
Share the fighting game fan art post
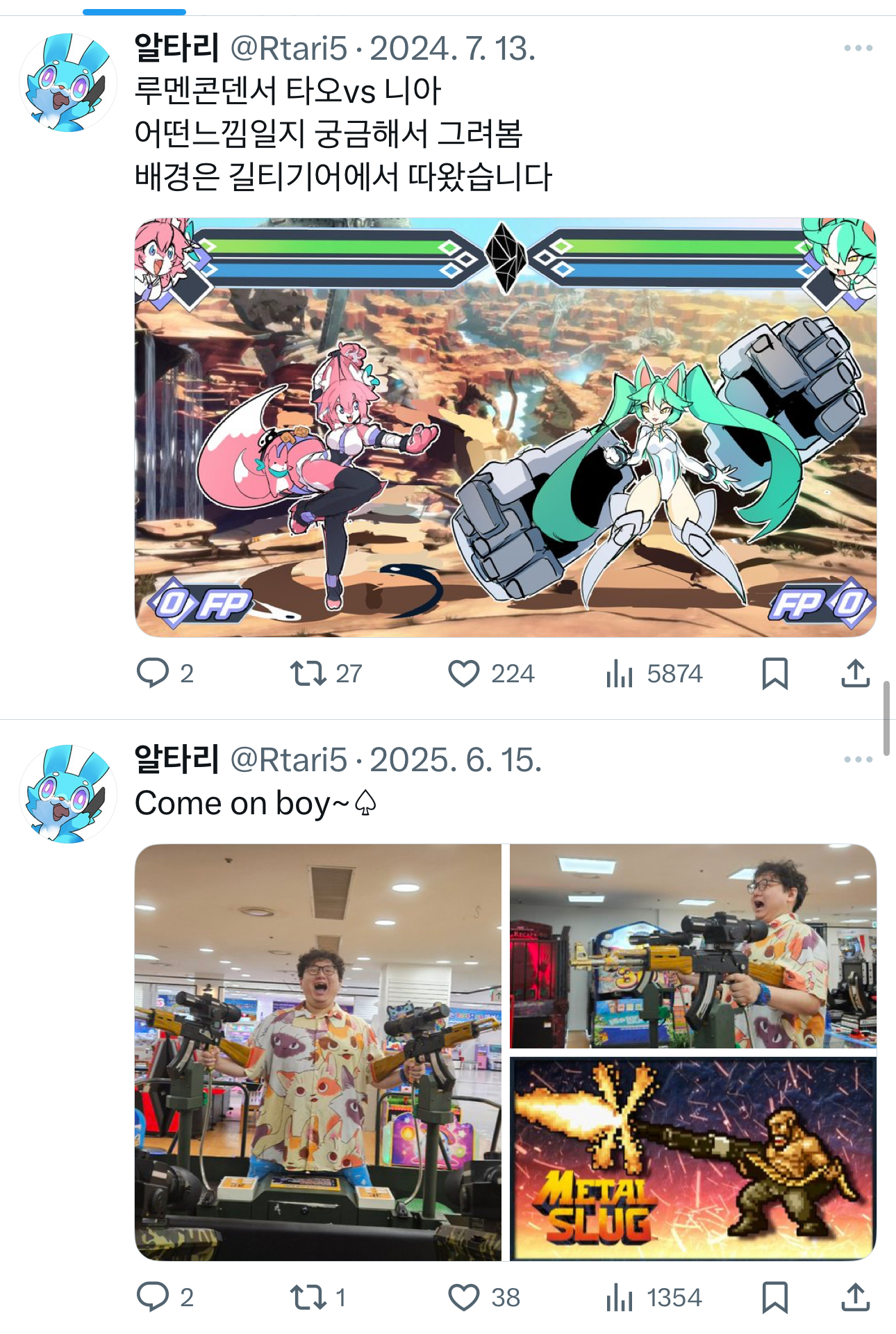(x=855, y=673)
